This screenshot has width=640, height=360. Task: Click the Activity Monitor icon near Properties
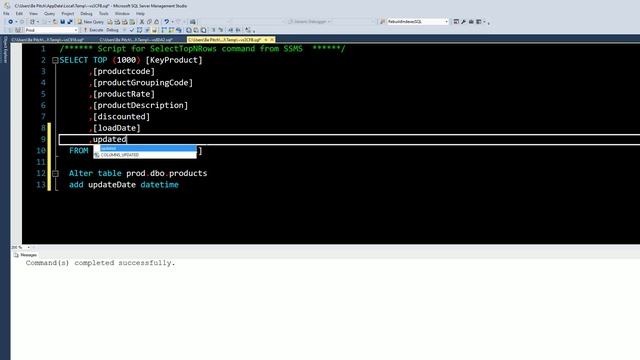471,22
